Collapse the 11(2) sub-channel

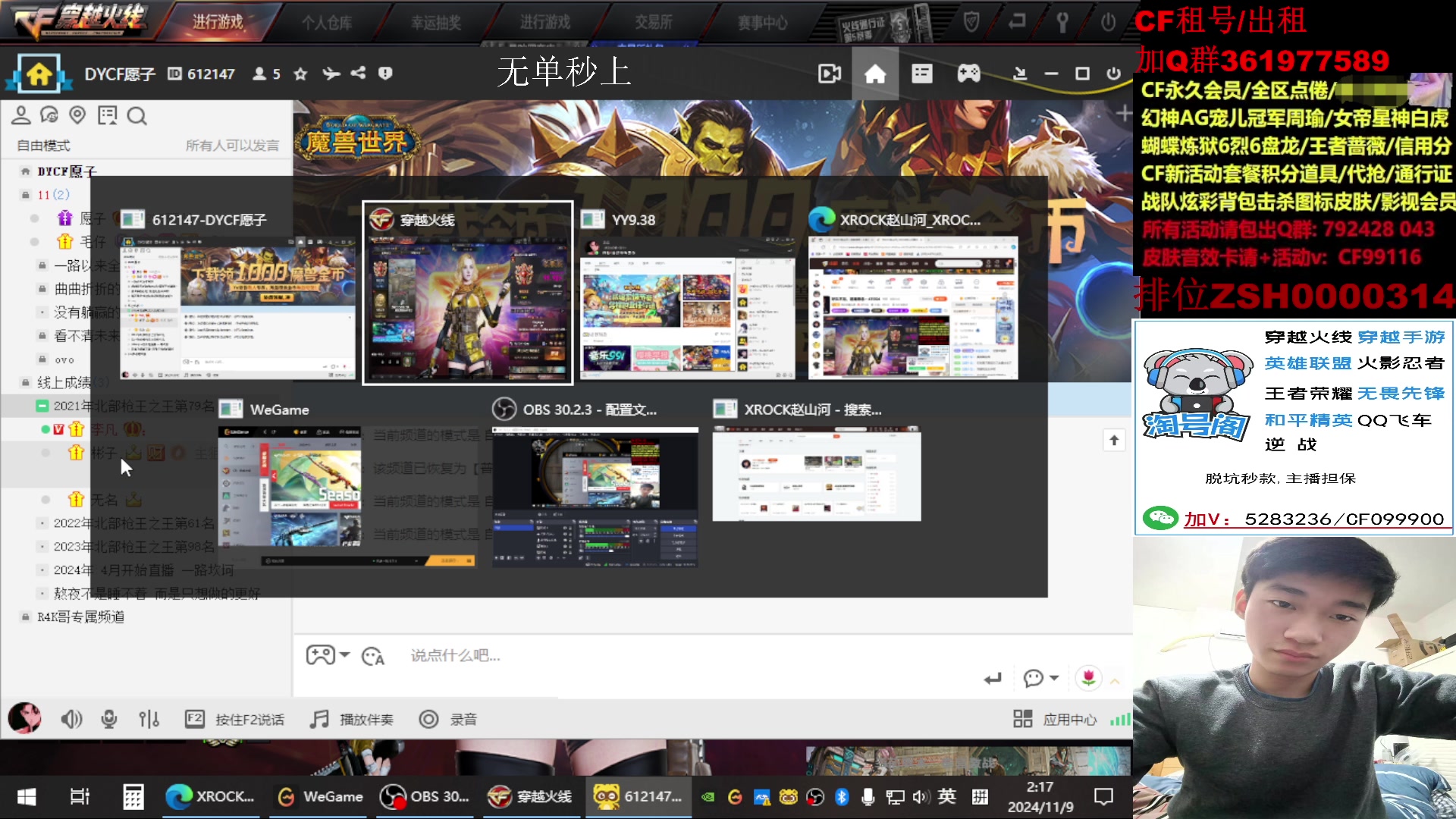click(x=26, y=195)
